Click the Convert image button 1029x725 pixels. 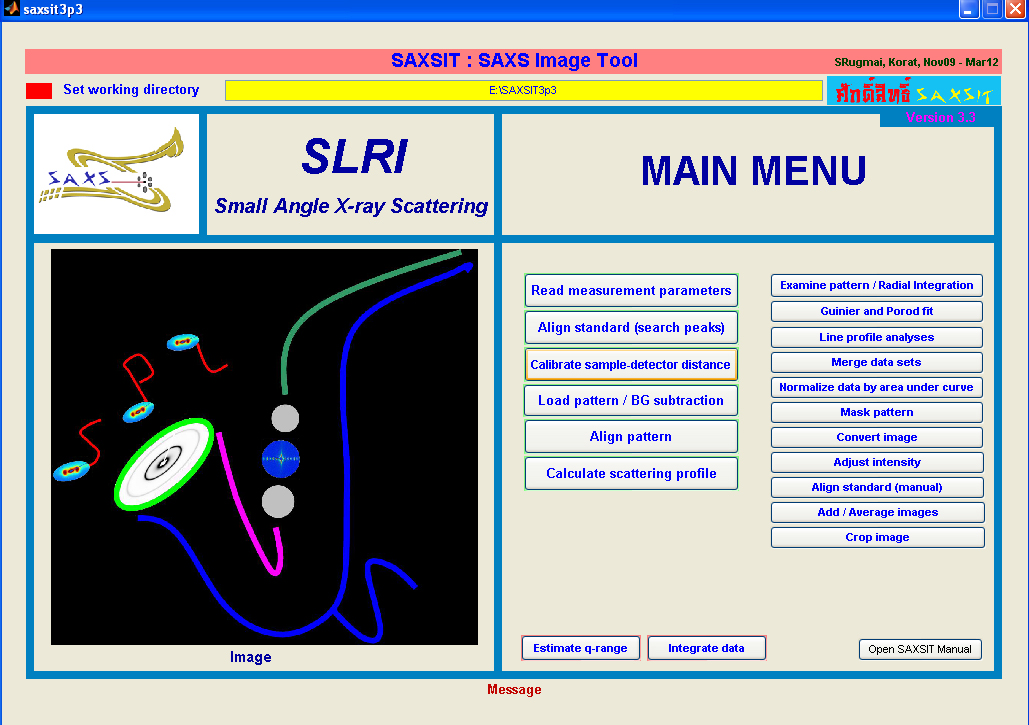point(877,437)
